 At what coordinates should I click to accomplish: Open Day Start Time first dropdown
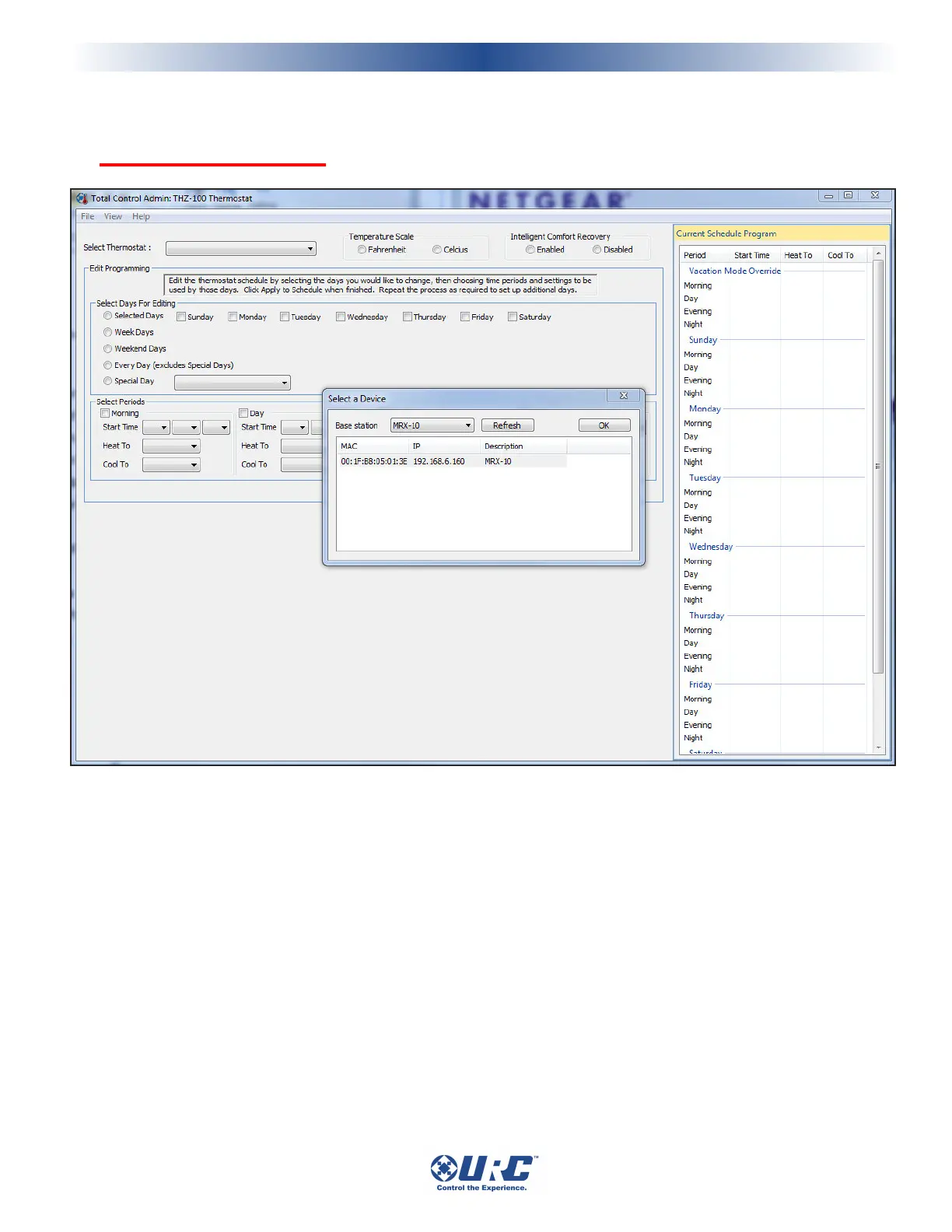(x=294, y=427)
